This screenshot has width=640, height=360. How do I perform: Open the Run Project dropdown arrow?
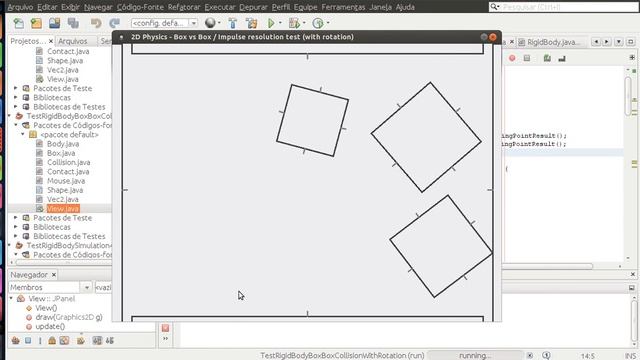[x=280, y=23]
